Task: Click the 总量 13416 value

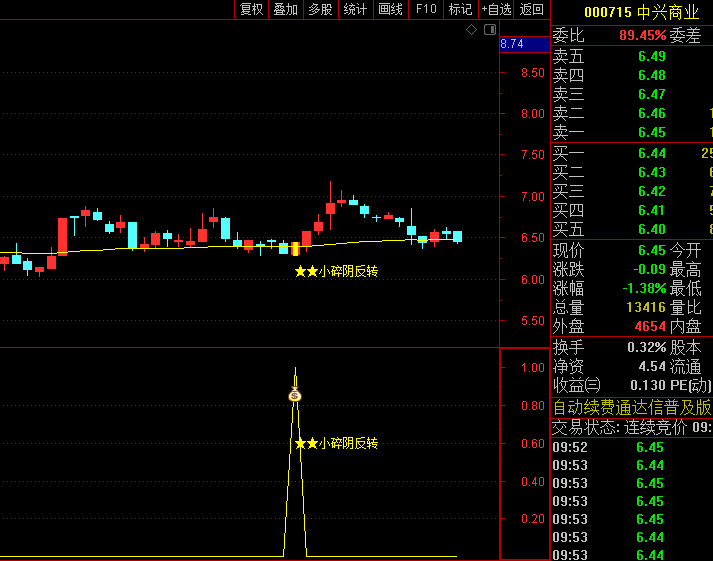Action: (x=646, y=308)
